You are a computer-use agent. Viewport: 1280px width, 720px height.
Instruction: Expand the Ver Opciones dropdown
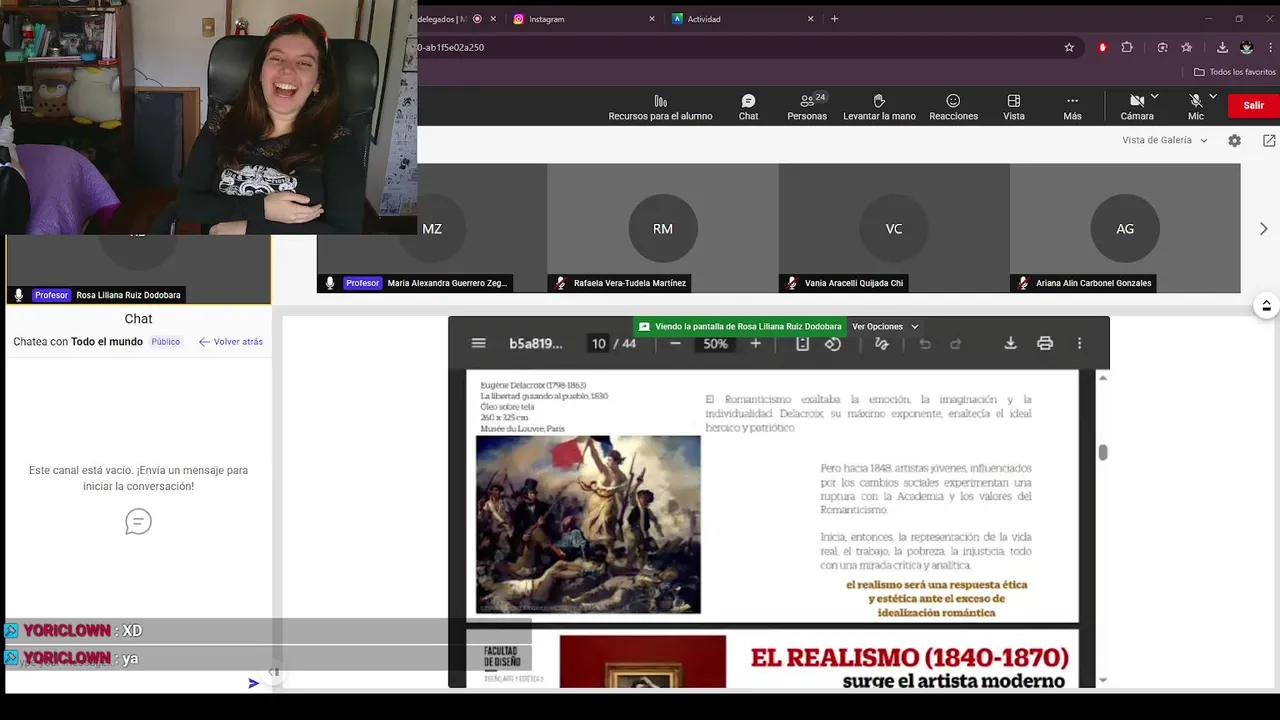pyautogui.click(x=885, y=326)
